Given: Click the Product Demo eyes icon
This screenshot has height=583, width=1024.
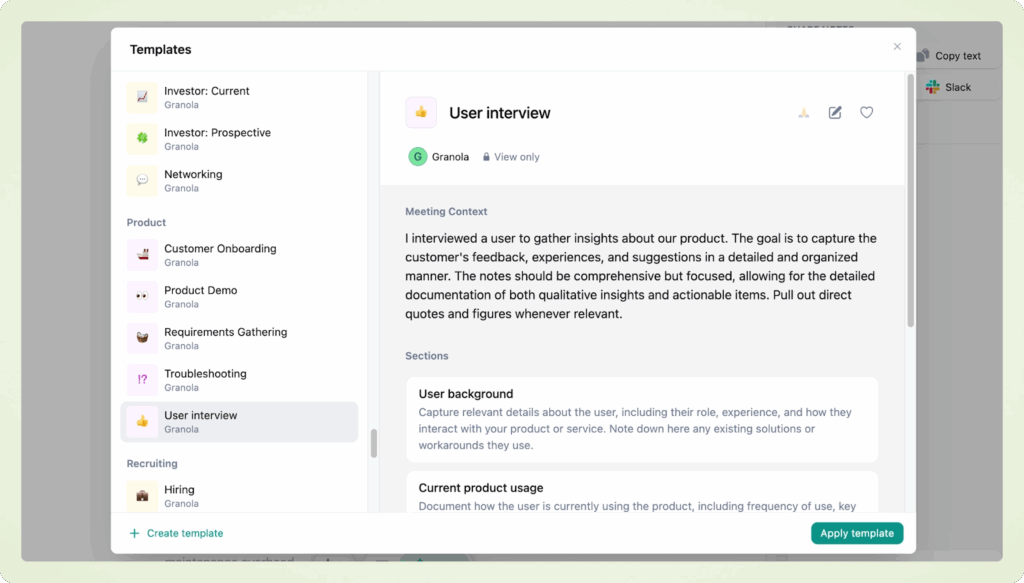Looking at the screenshot, I should [142, 297].
